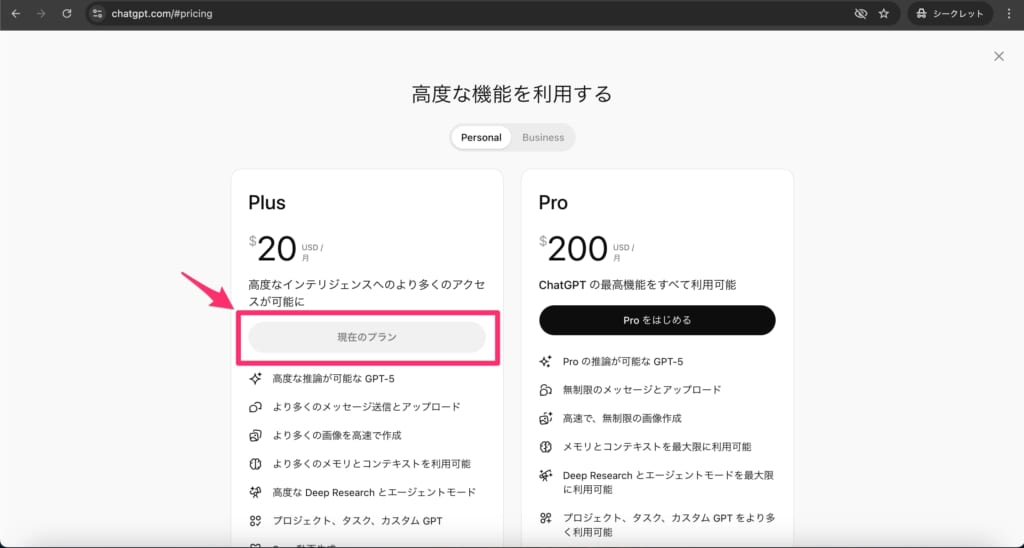Close the pricing dialog with X
The width and height of the screenshot is (1024, 548).
(x=998, y=56)
